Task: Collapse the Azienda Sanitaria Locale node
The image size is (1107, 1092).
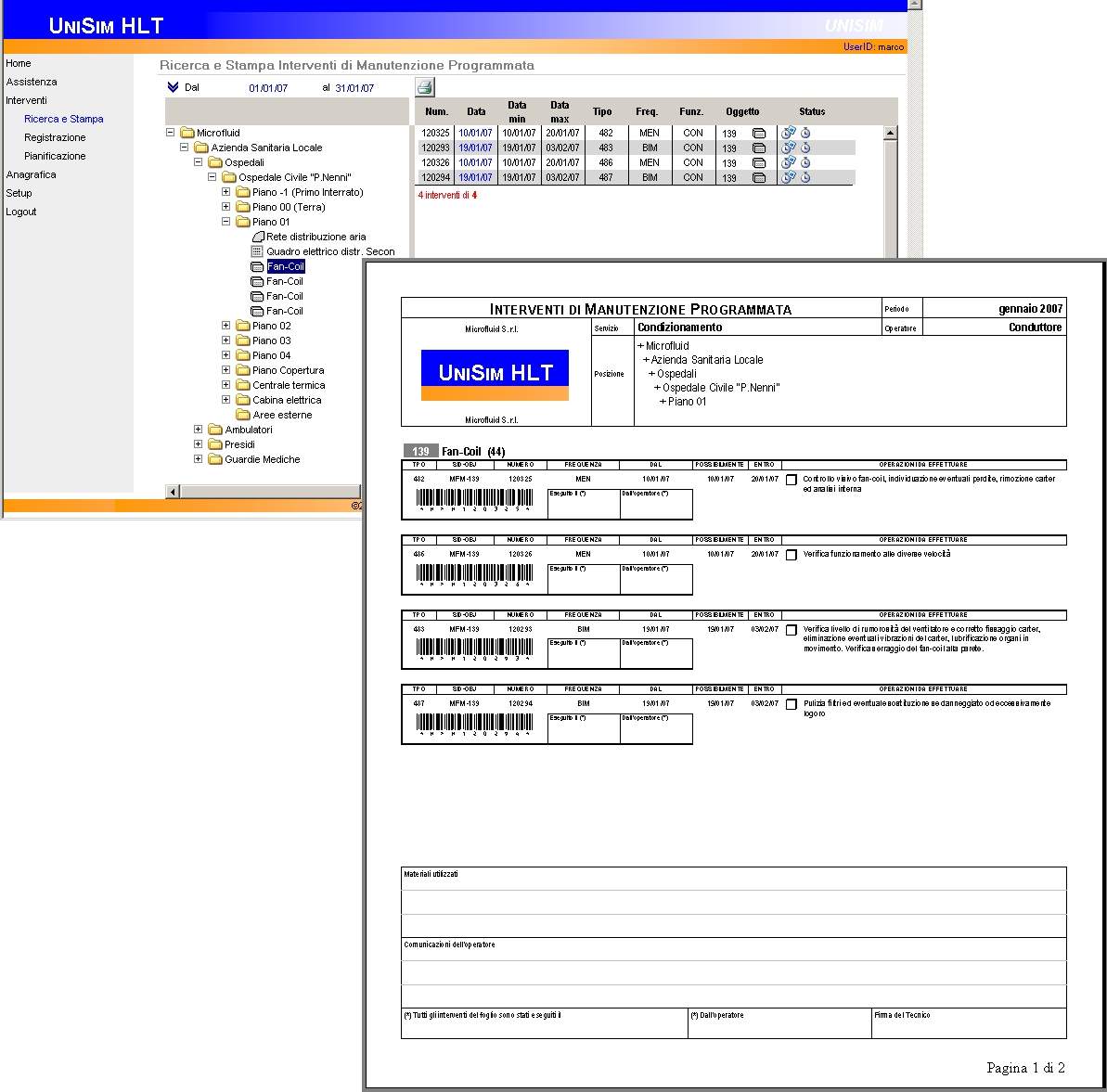Action: pos(185,147)
